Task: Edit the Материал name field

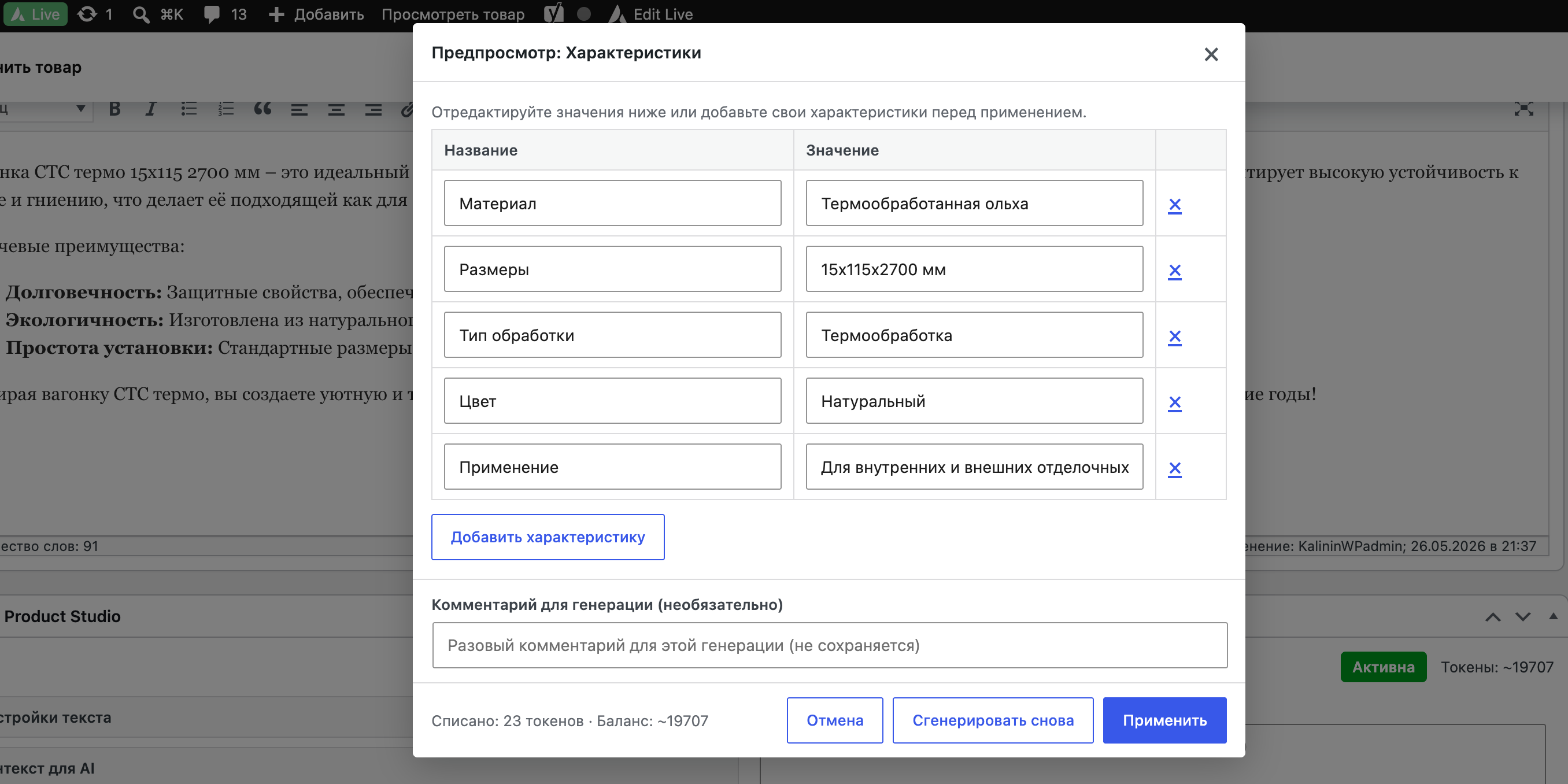Action: [x=612, y=203]
